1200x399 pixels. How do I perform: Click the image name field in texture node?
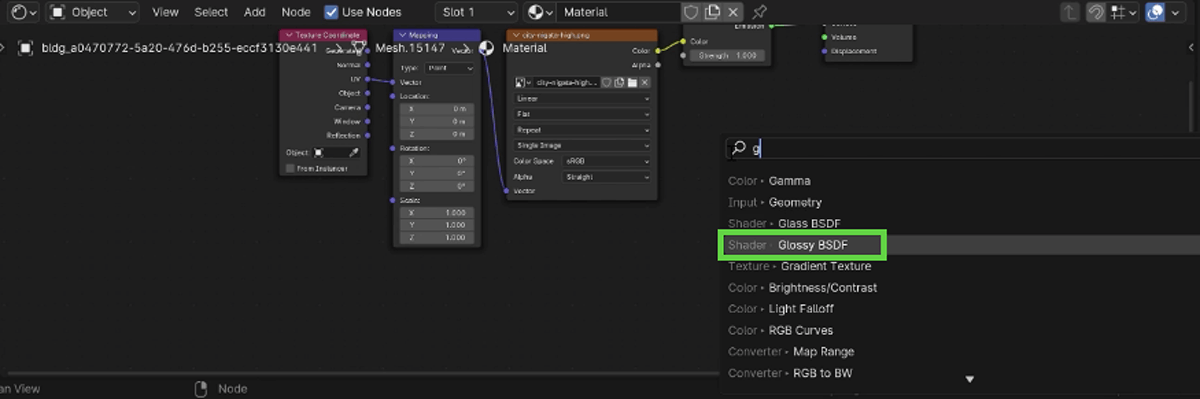tap(567, 83)
